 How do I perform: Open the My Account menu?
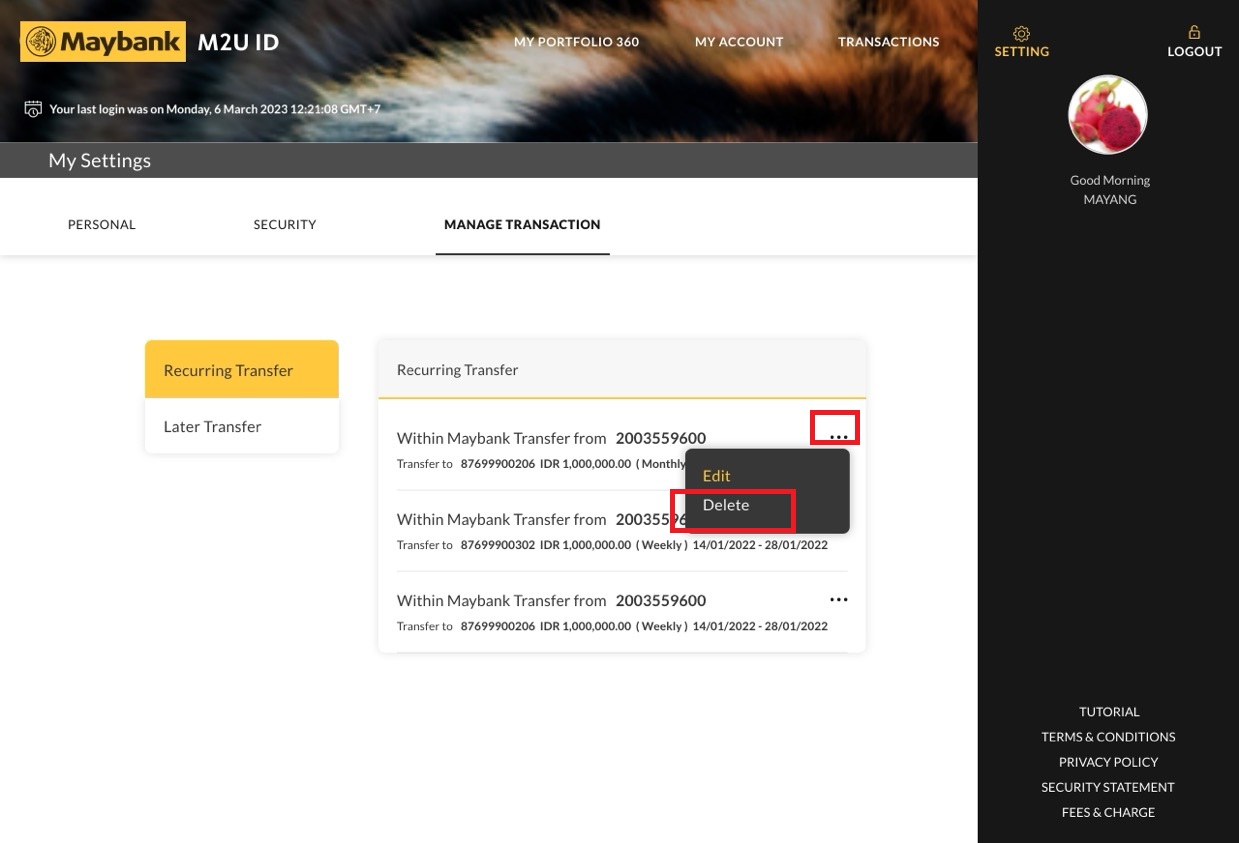pos(739,42)
